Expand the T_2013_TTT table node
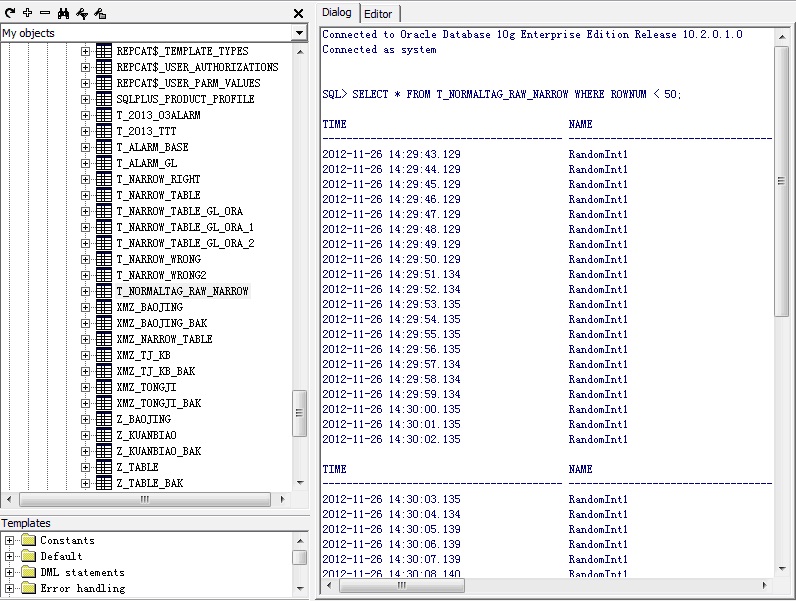Screen dimensions: 796x601 point(85,131)
